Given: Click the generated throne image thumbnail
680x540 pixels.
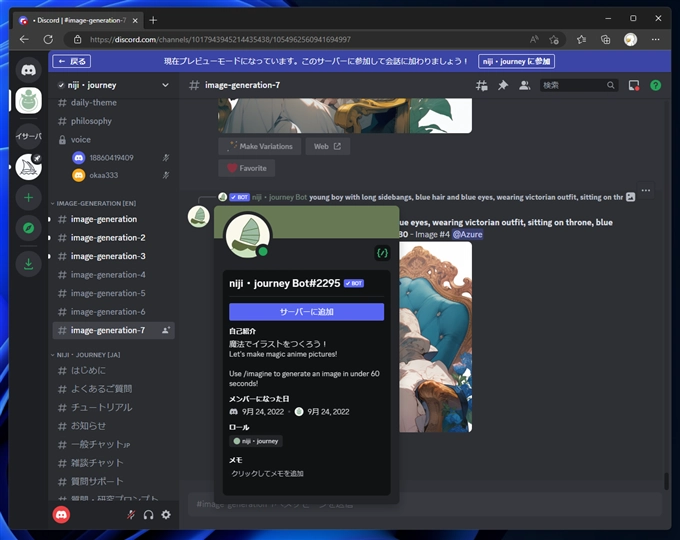Looking at the screenshot, I should tap(435, 337).
